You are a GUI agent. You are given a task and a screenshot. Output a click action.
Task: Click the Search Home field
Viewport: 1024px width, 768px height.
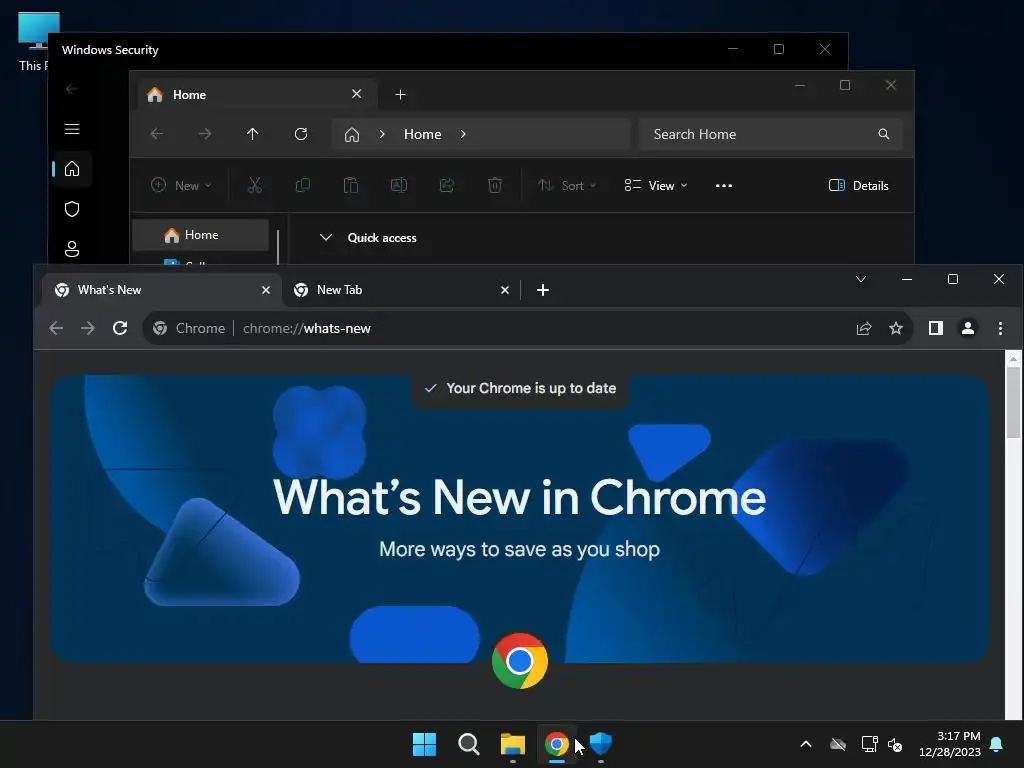[x=771, y=134]
